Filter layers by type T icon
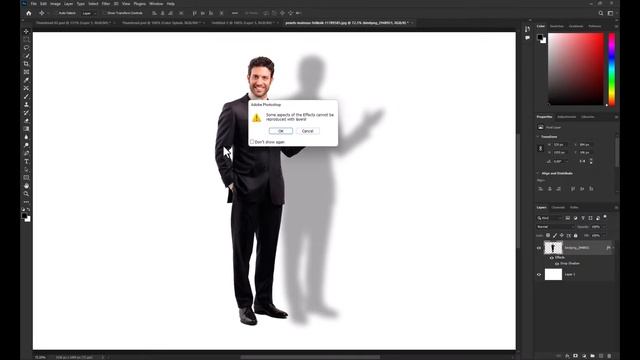 click(583, 218)
